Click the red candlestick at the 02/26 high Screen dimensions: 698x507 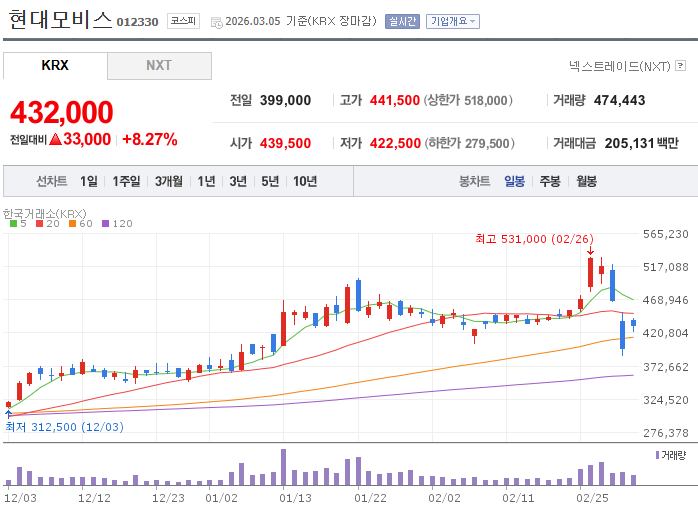(590, 272)
